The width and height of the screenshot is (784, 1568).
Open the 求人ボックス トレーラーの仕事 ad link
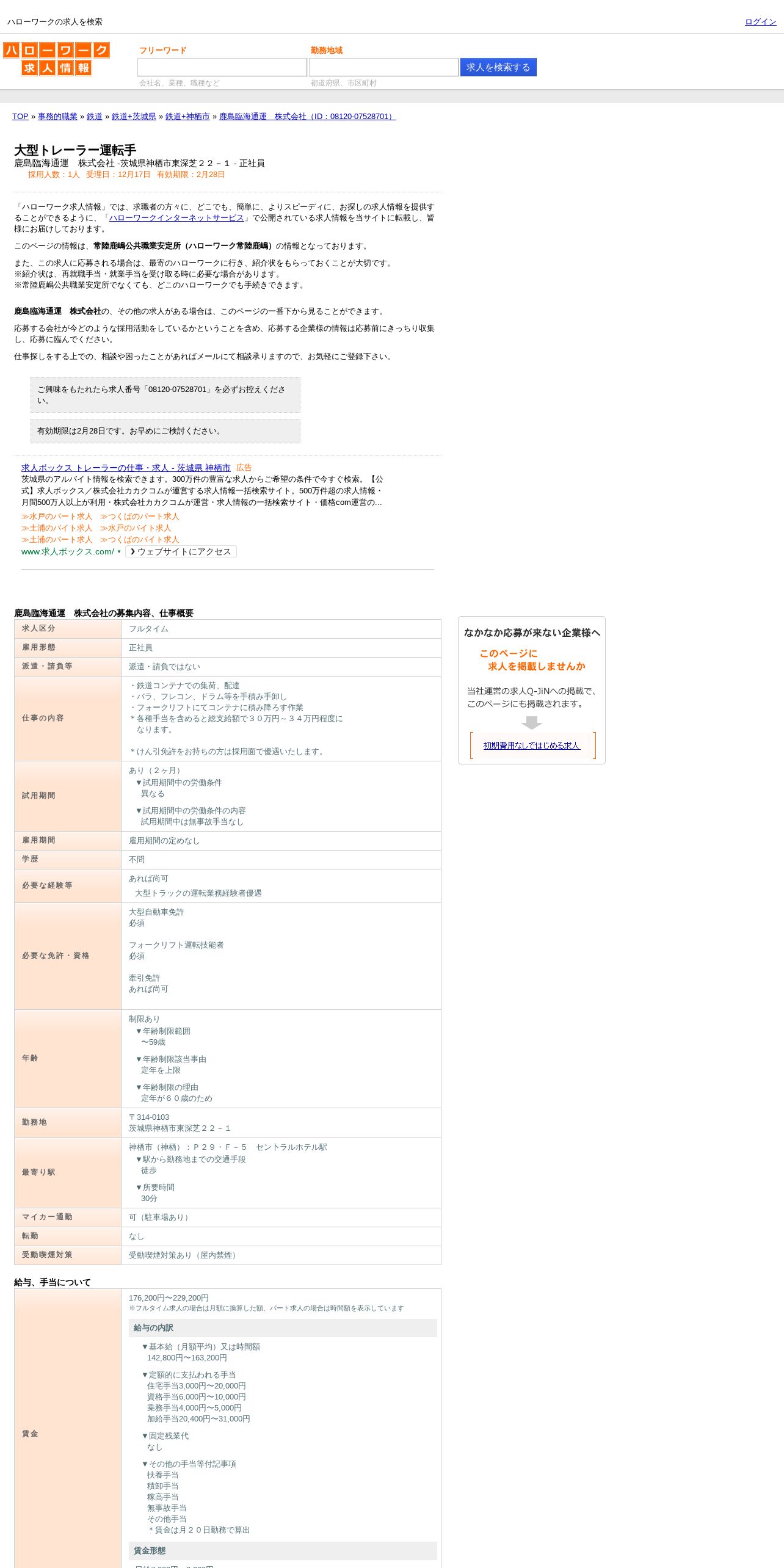[x=126, y=468]
